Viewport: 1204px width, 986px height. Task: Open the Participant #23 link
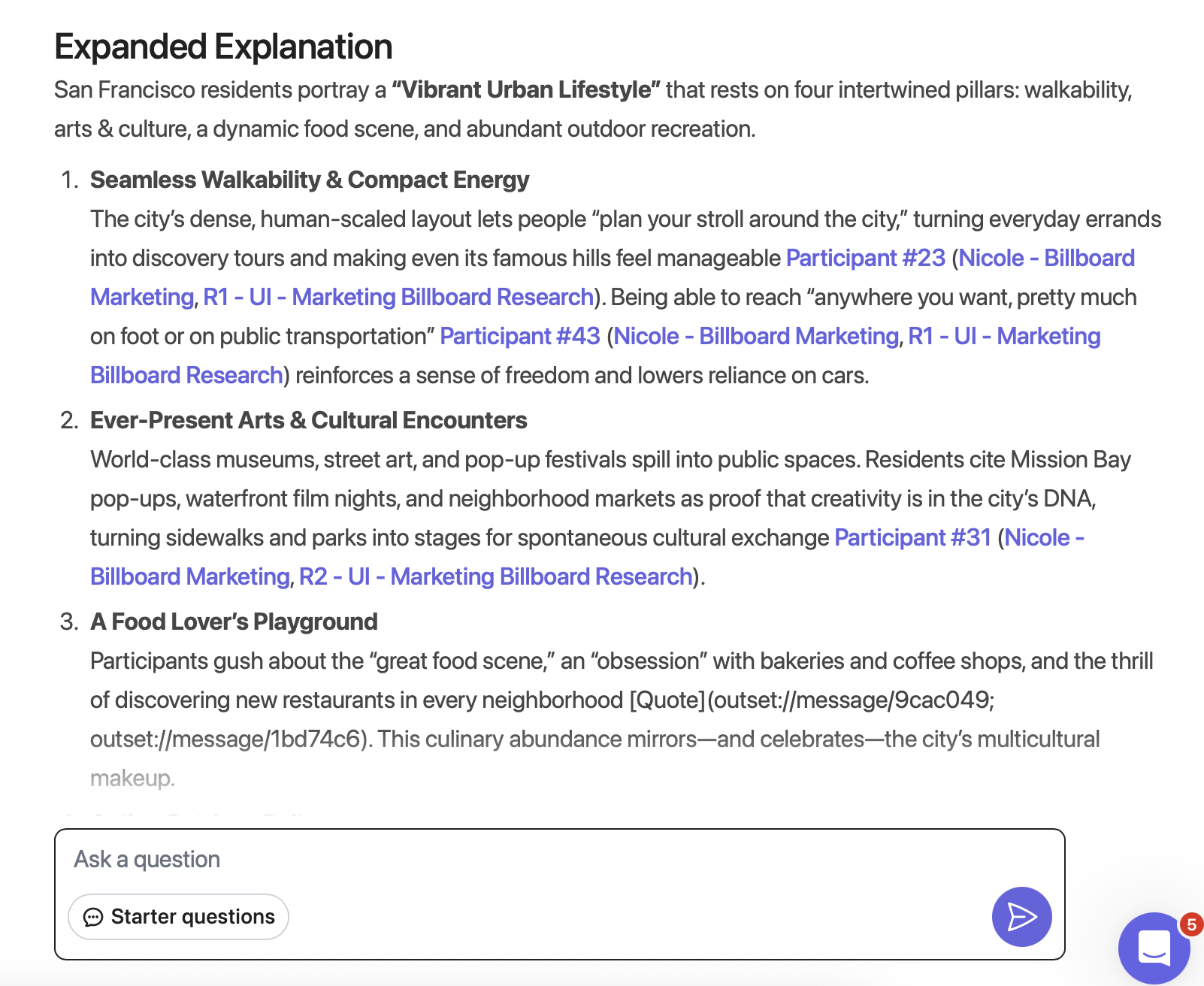click(865, 258)
